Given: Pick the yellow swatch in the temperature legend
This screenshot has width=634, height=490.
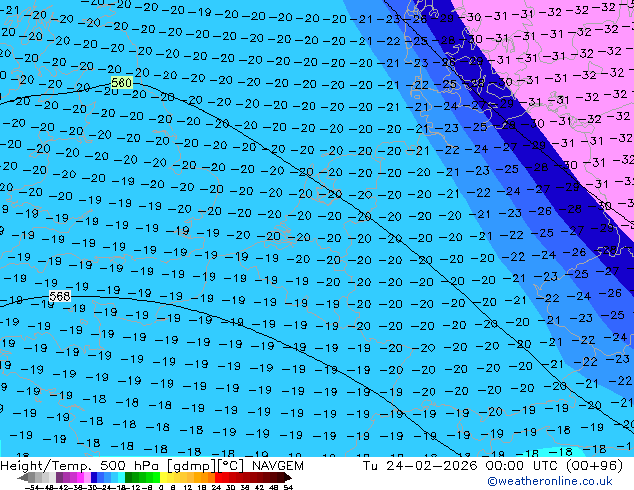Looking at the screenshot, I should 164,477.
